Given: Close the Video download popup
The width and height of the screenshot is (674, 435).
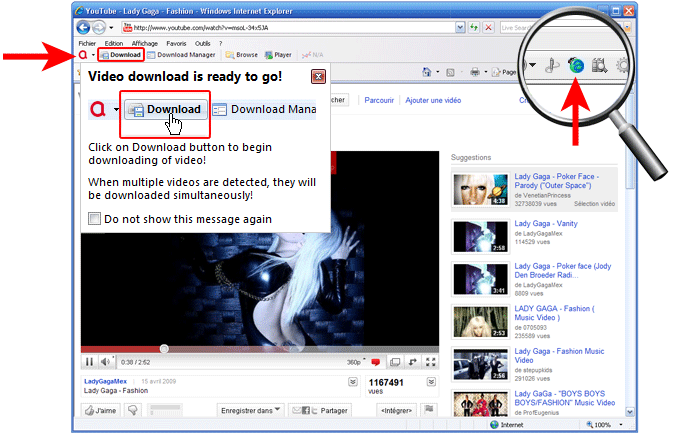Looking at the screenshot, I should 318,77.
